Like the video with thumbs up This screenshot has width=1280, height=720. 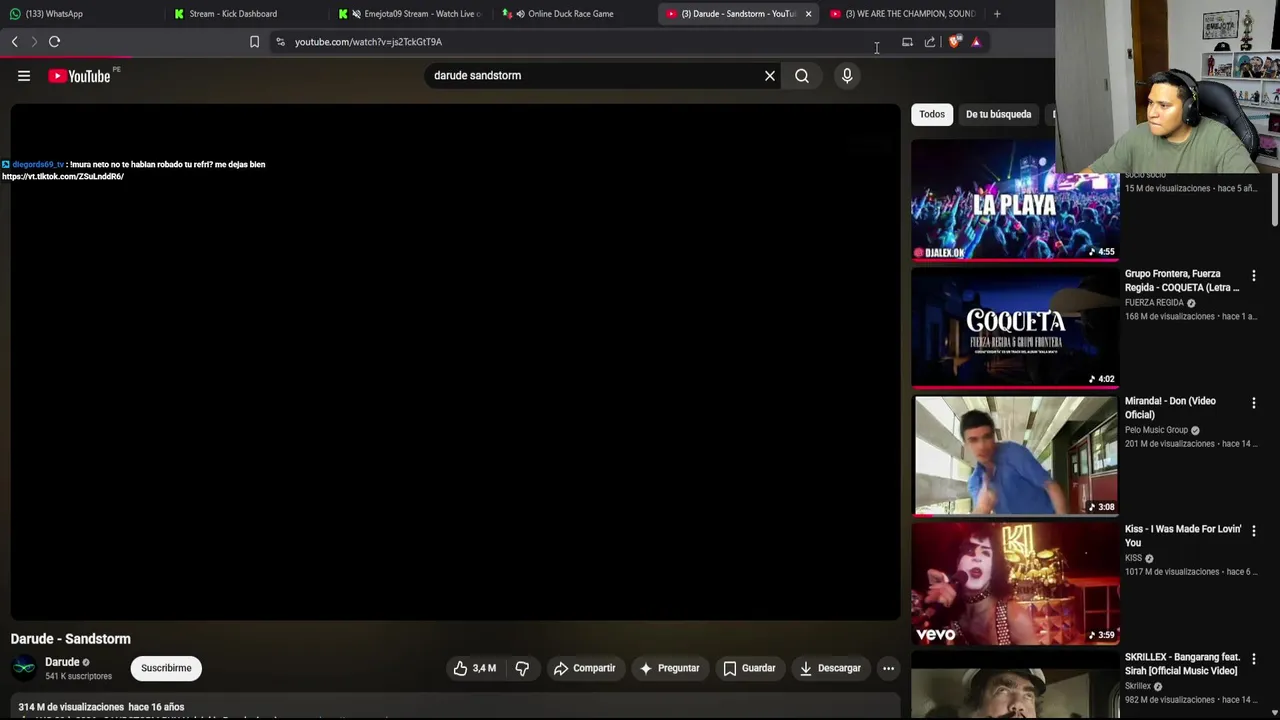pyautogui.click(x=474, y=668)
